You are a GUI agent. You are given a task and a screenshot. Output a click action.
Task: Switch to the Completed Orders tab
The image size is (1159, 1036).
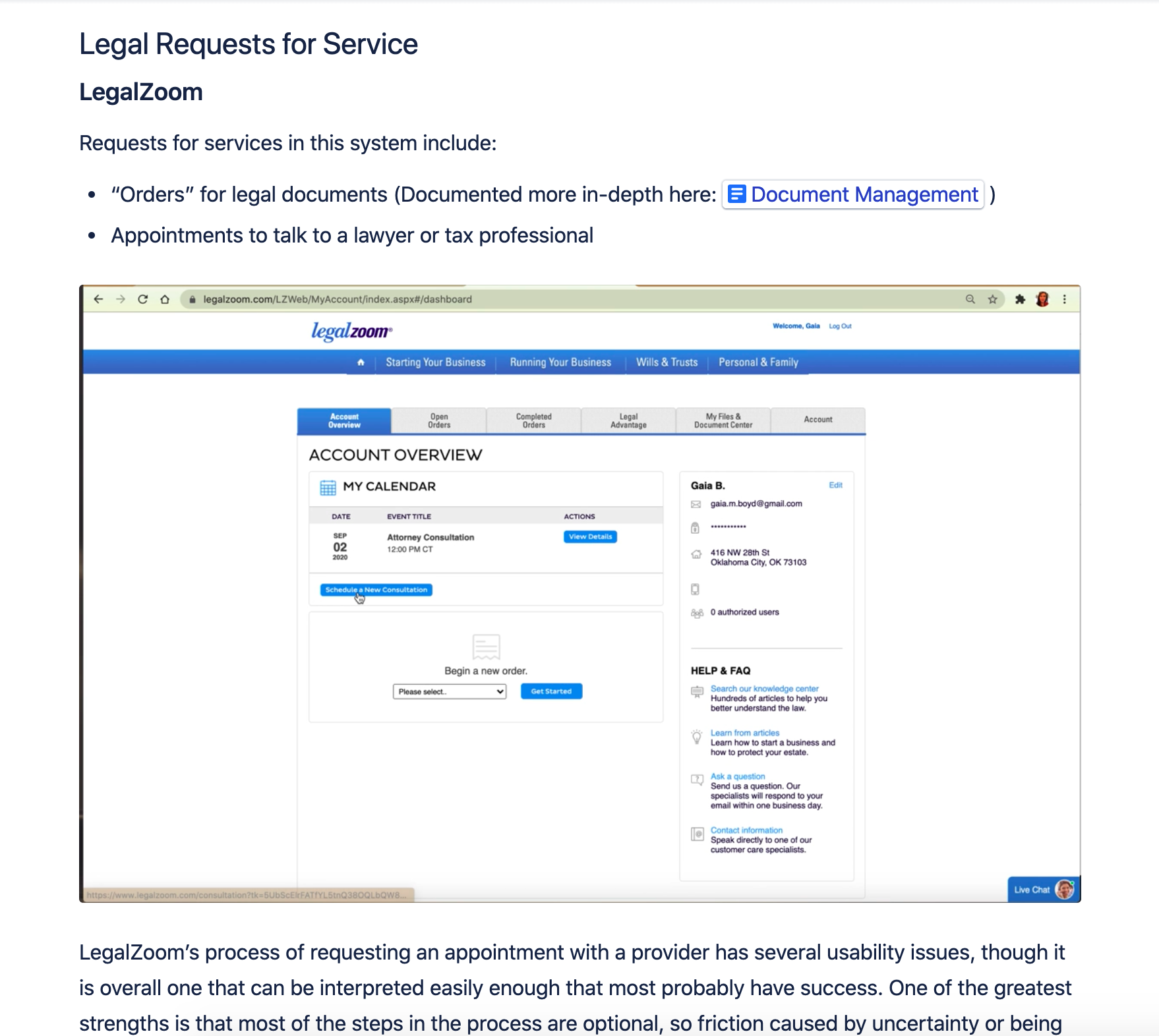[x=534, y=420]
